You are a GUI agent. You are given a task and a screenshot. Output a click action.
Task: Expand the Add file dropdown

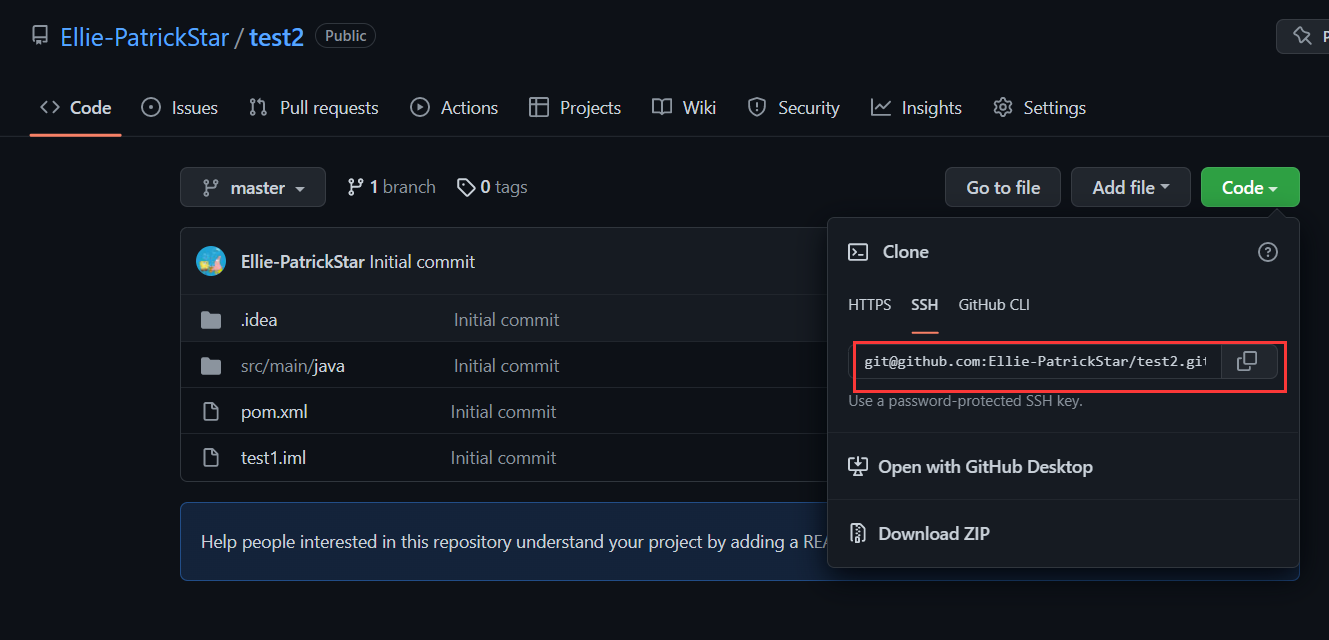pos(1131,187)
